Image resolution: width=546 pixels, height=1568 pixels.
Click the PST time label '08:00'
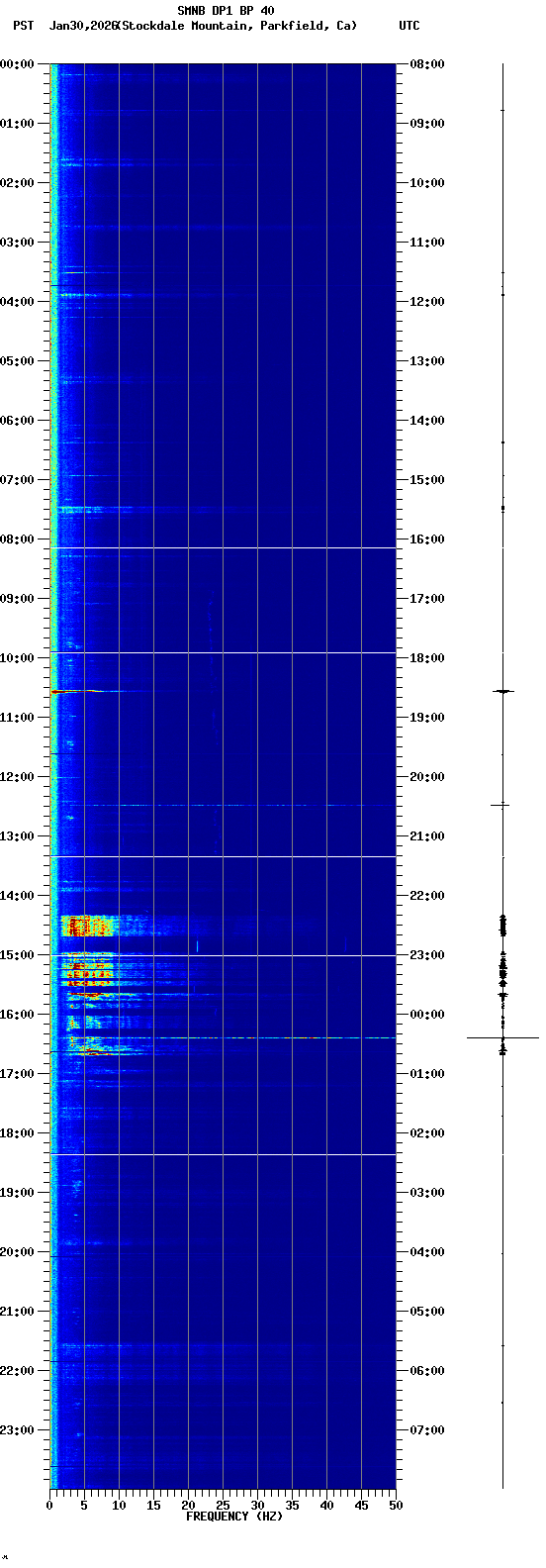pos(17,539)
